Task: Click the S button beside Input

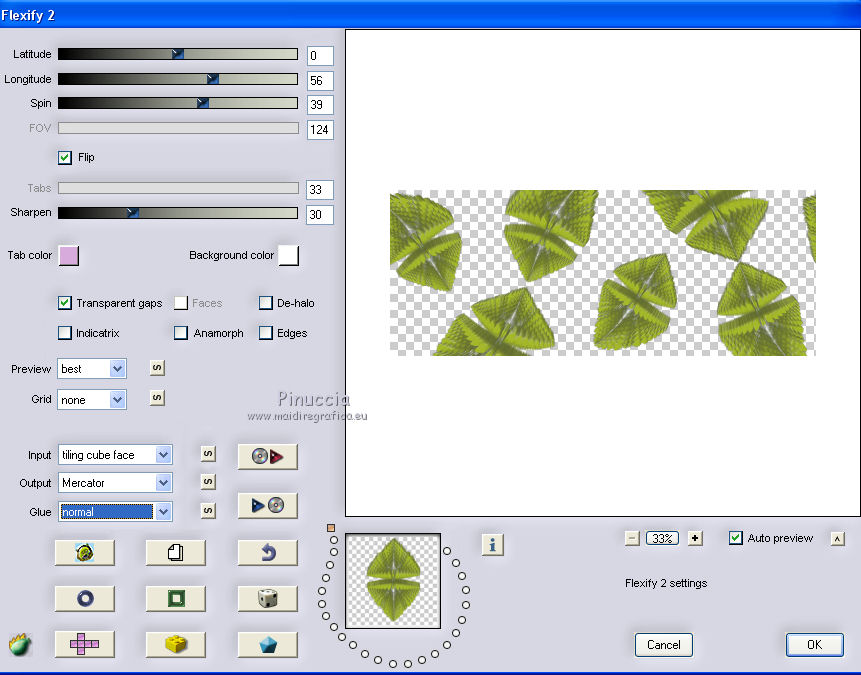Action: tap(208, 454)
